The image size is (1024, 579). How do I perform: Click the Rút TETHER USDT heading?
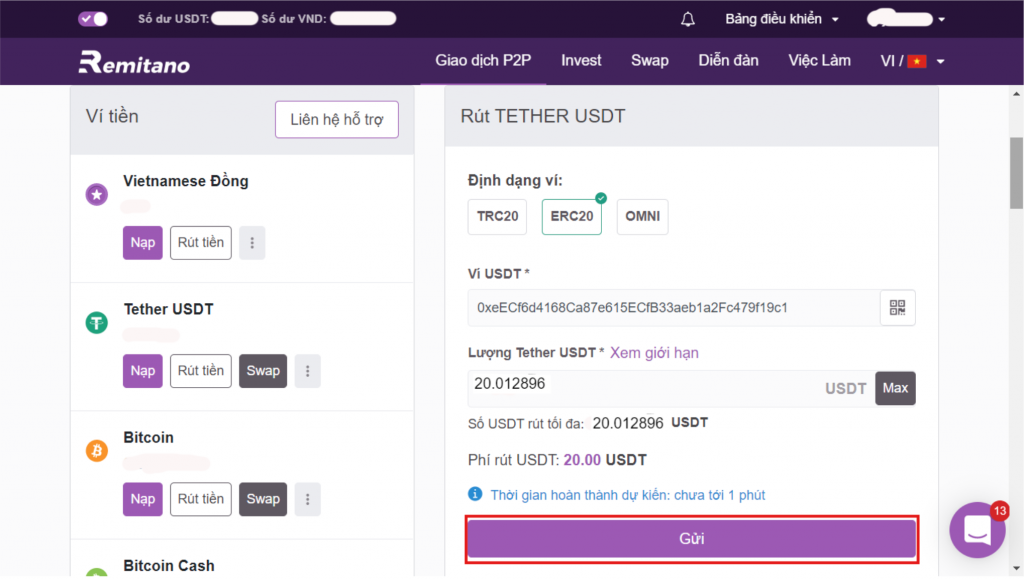click(543, 116)
